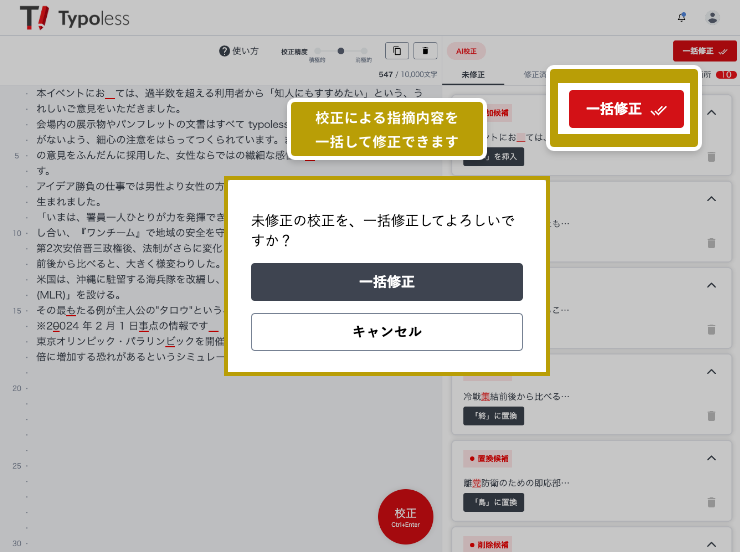Delete first suggestion via its trash icon

click(711, 157)
